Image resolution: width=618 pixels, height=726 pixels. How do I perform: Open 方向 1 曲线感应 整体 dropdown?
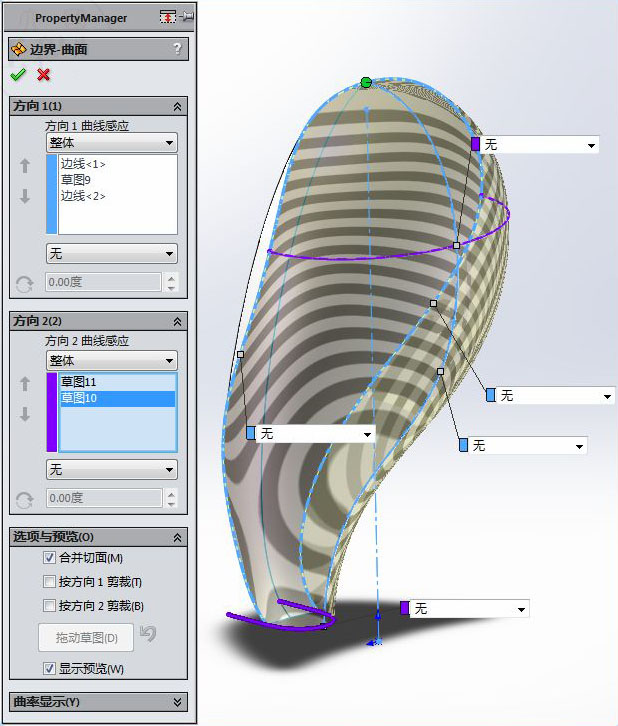coord(112,143)
